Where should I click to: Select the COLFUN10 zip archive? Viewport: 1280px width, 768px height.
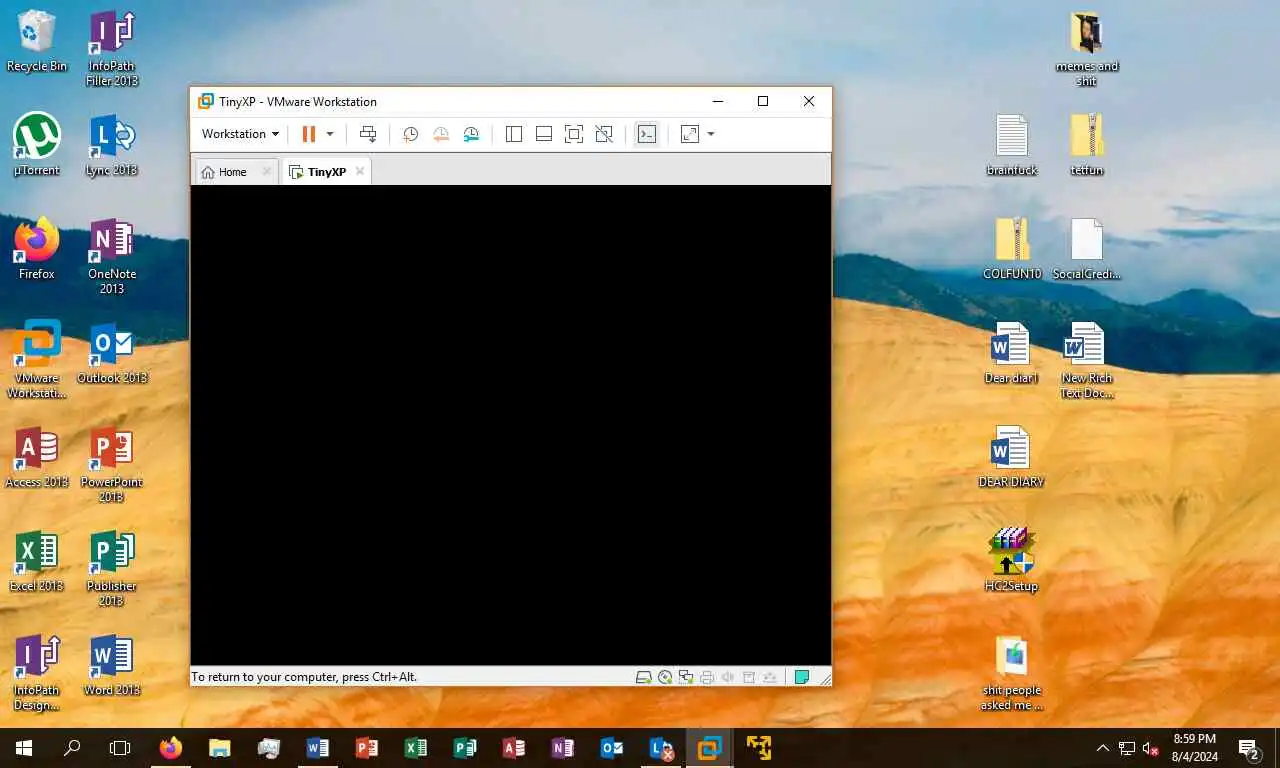click(x=1012, y=249)
